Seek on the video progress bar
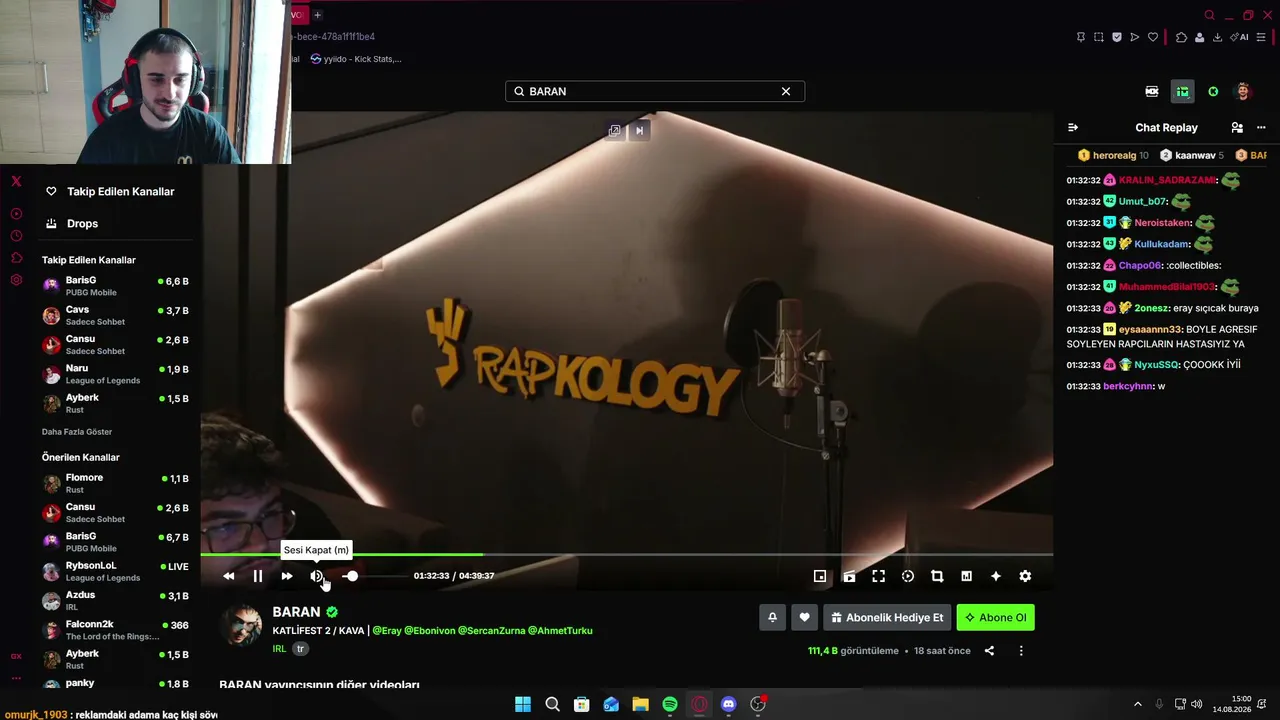1280x720 pixels. pos(627,554)
